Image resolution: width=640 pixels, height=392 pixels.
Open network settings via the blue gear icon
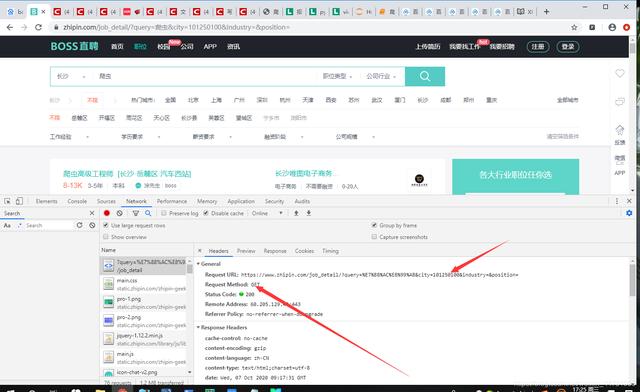[x=629, y=213]
